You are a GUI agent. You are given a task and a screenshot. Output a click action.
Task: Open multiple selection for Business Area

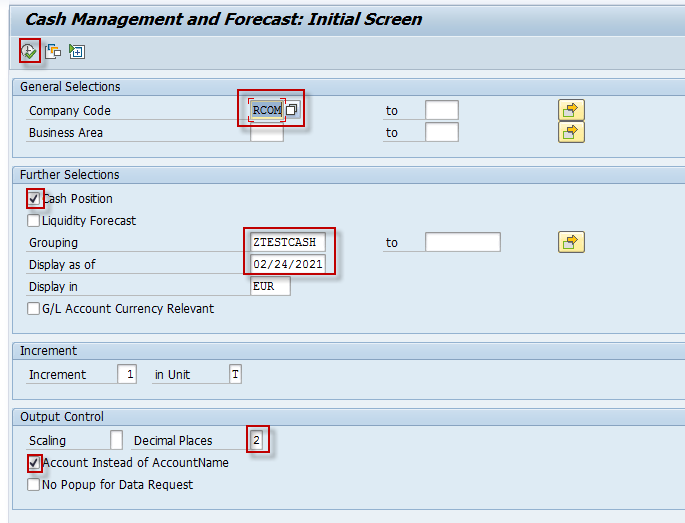pos(571,132)
